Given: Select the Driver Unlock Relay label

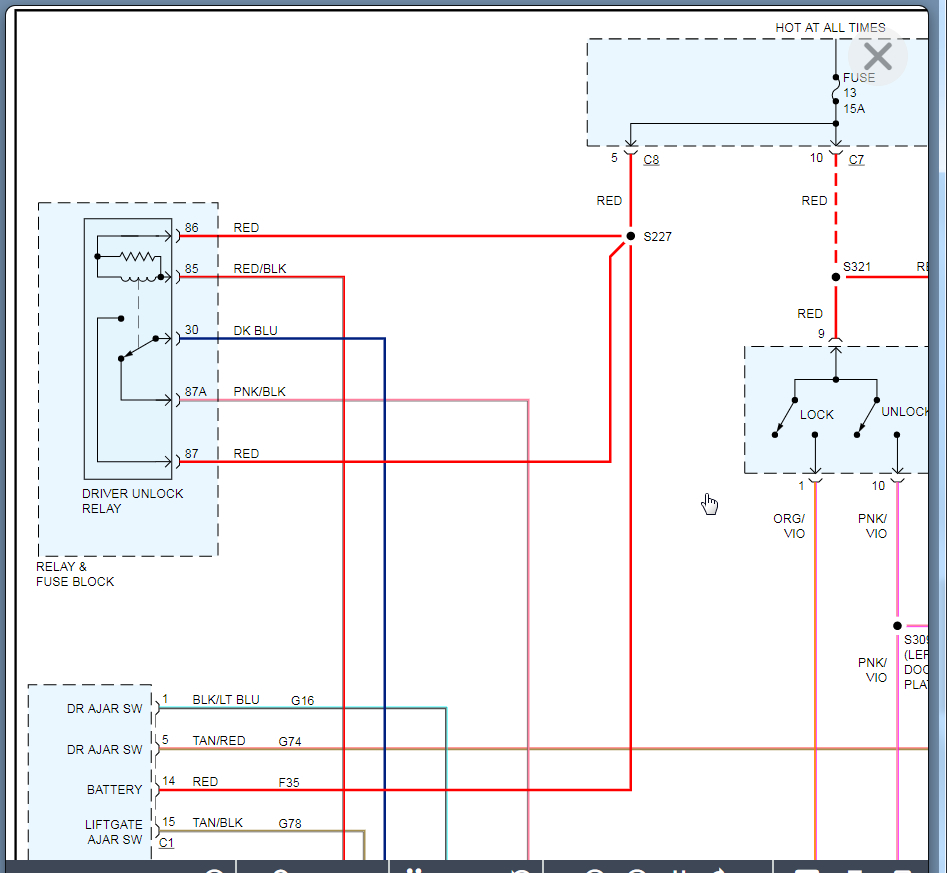Looking at the screenshot, I should 132,501.
